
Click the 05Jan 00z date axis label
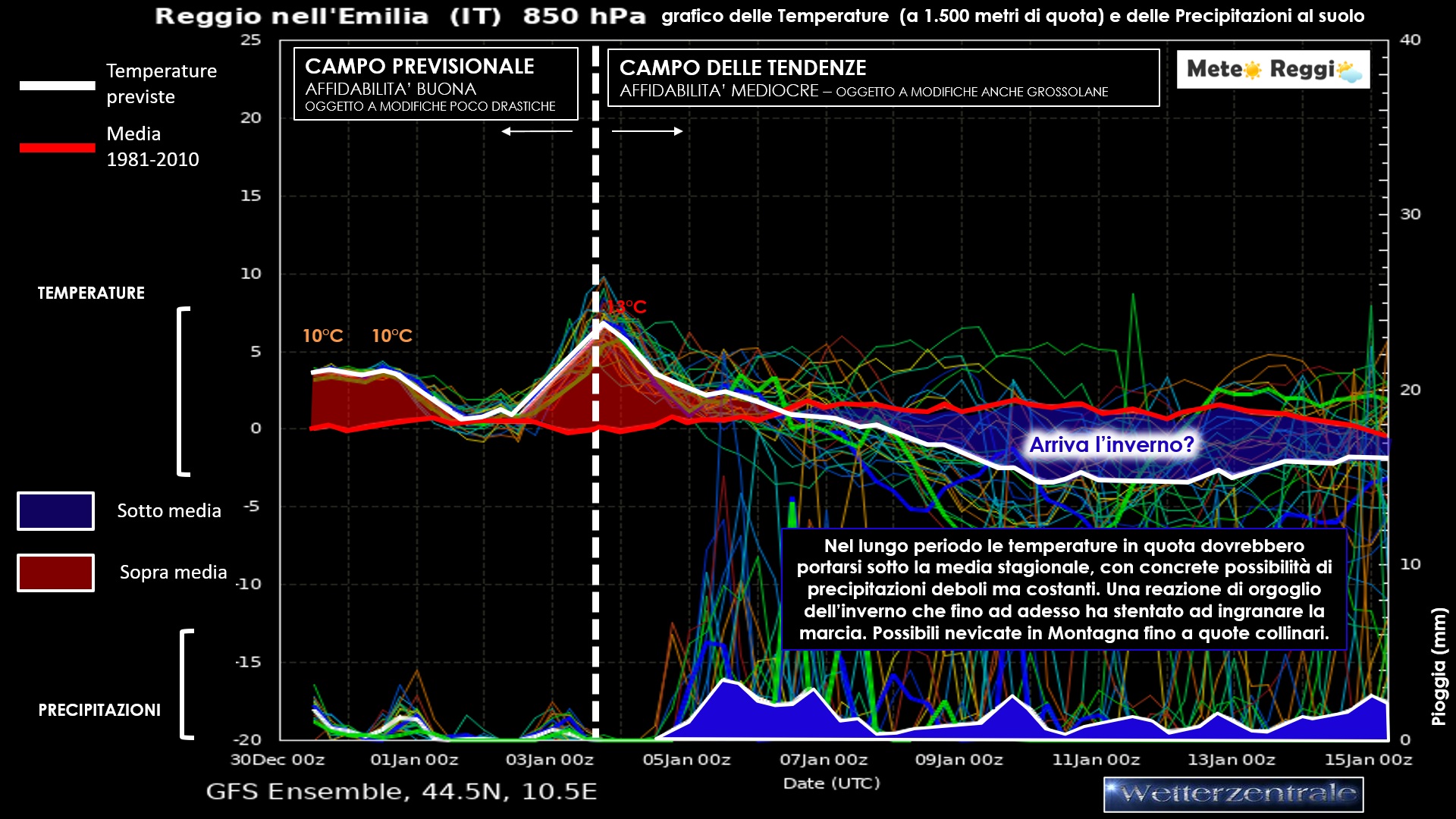click(x=686, y=760)
